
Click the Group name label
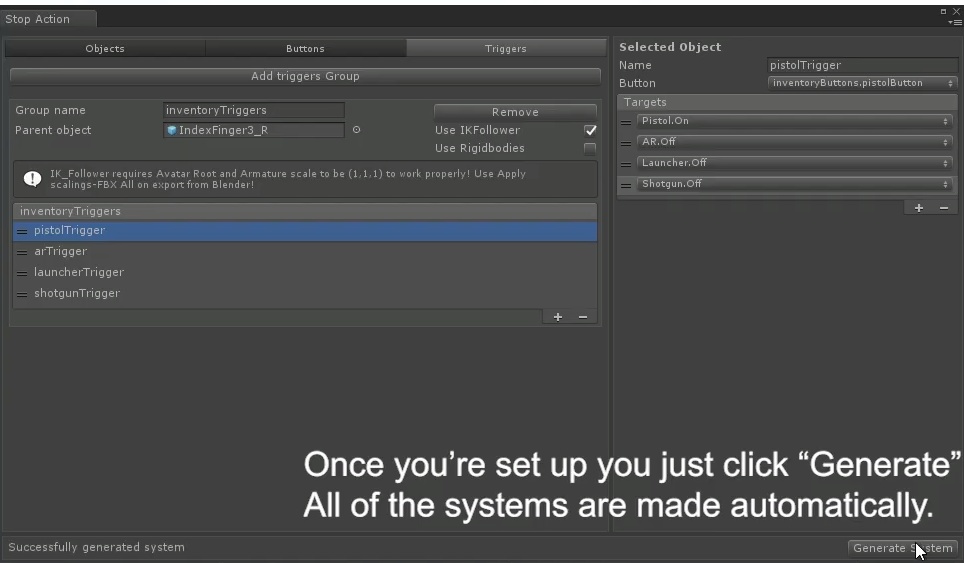[x=50, y=110]
